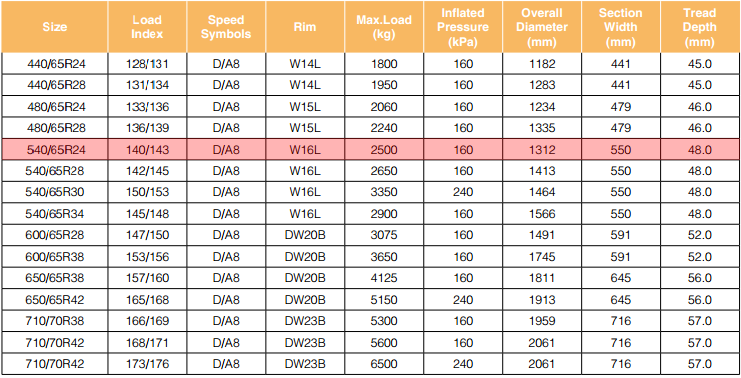Select the highlighted 540/65R24 size cell
The height and width of the screenshot is (378, 741).
tap(55, 150)
